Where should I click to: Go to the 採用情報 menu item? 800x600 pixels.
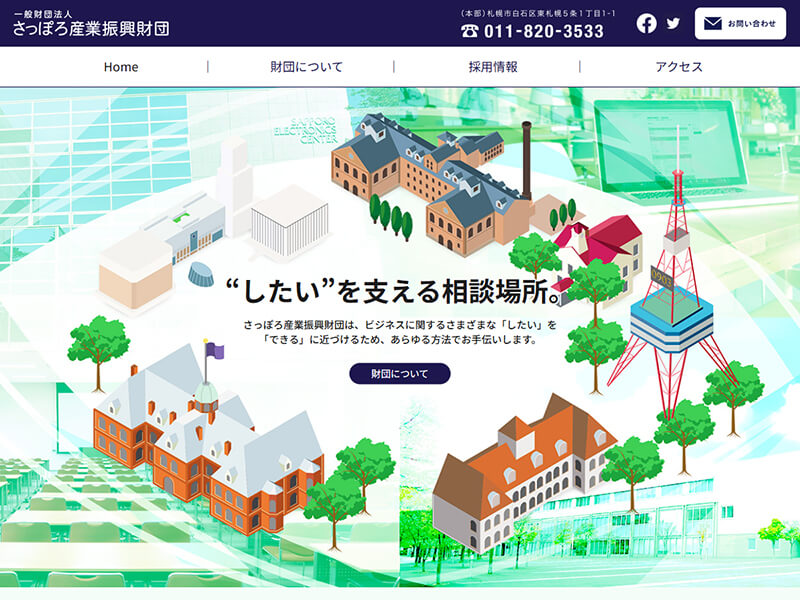click(493, 67)
